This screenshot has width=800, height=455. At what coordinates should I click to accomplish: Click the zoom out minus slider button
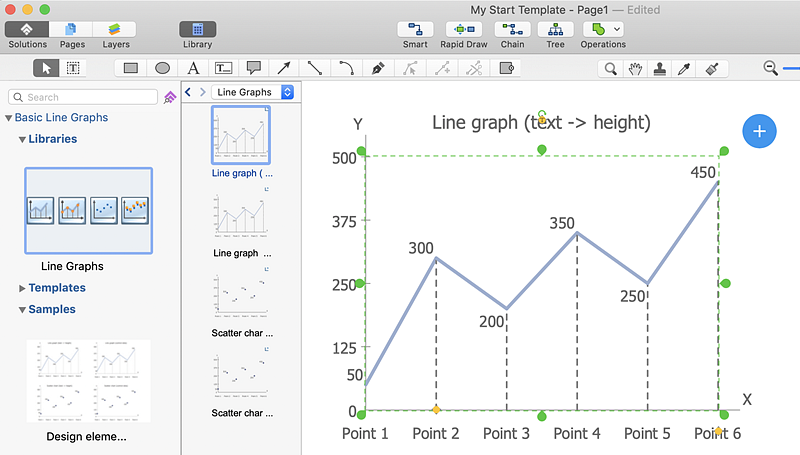click(770, 68)
